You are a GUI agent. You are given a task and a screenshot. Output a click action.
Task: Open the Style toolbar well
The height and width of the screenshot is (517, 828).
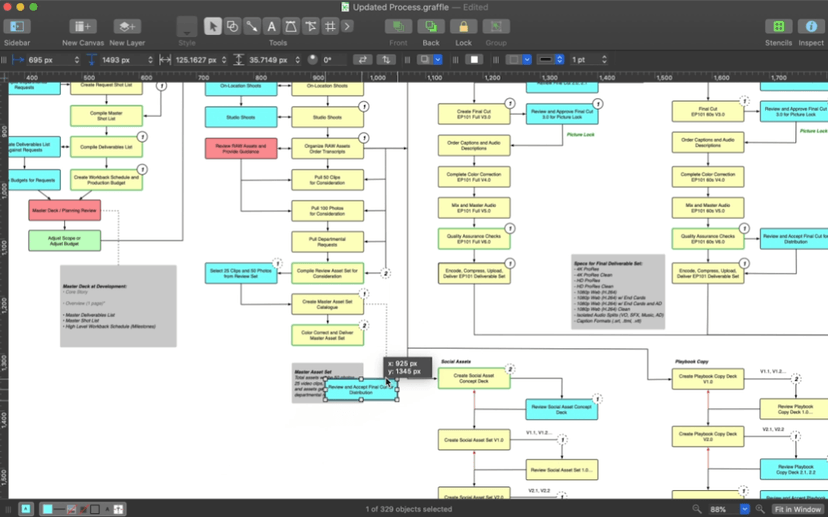pos(187,26)
